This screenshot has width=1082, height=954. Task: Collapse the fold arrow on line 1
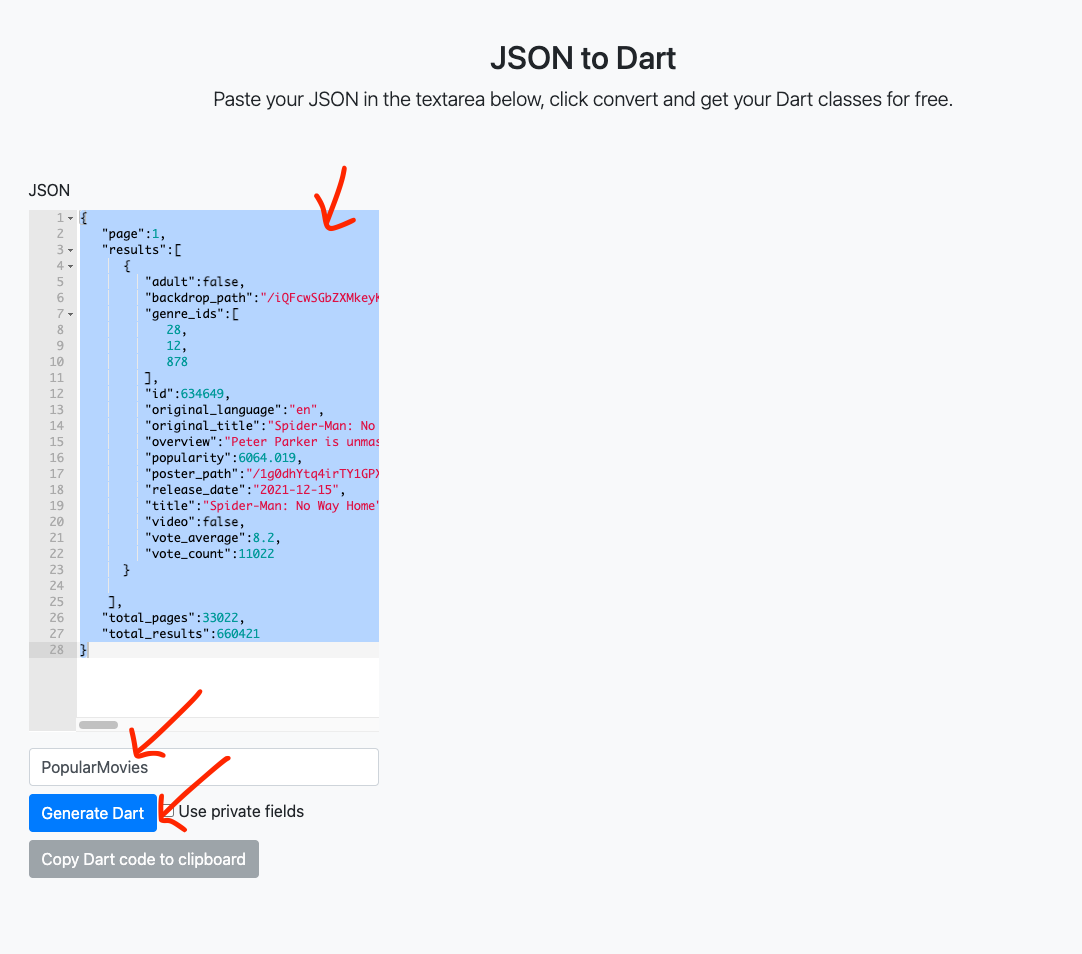pyautogui.click(x=70, y=218)
